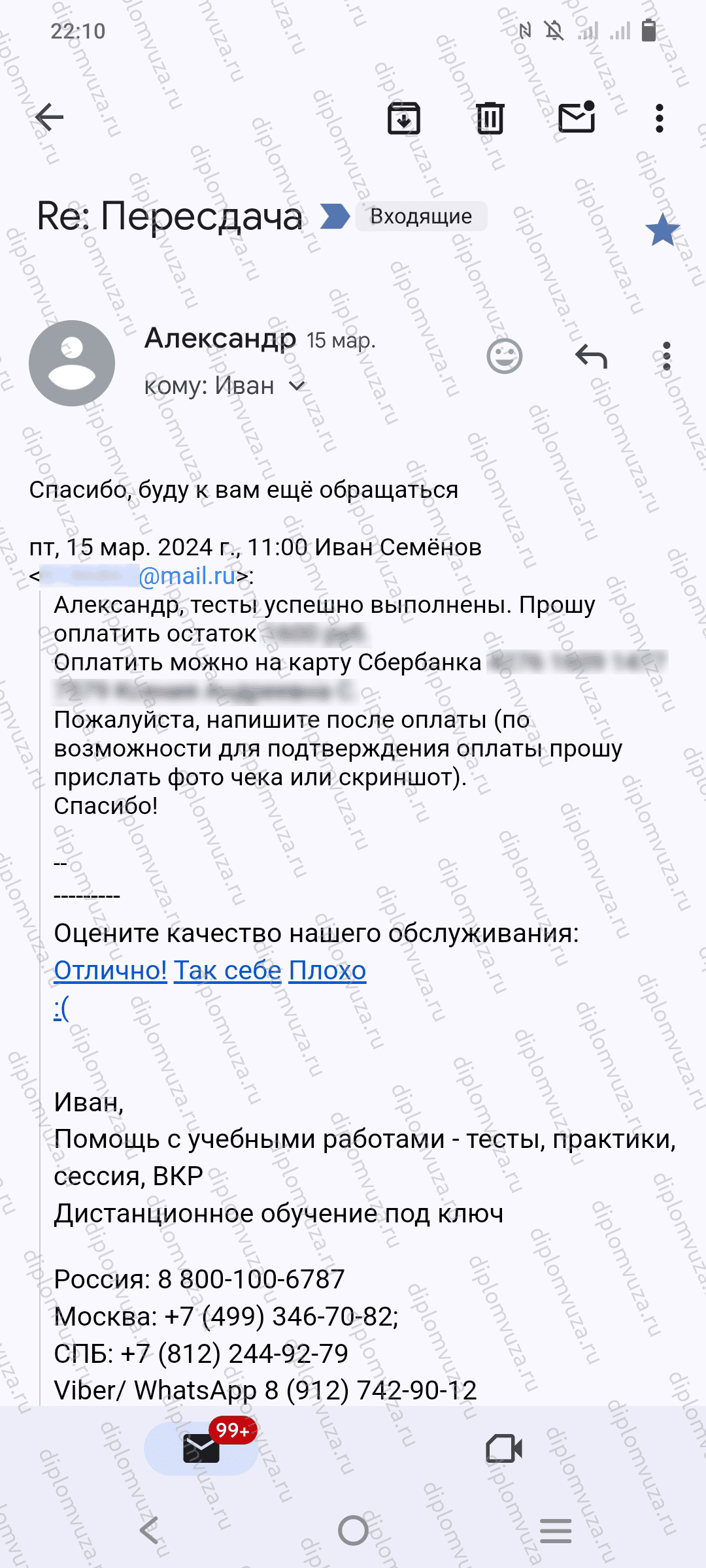Open the Так себе rating link

227,970
